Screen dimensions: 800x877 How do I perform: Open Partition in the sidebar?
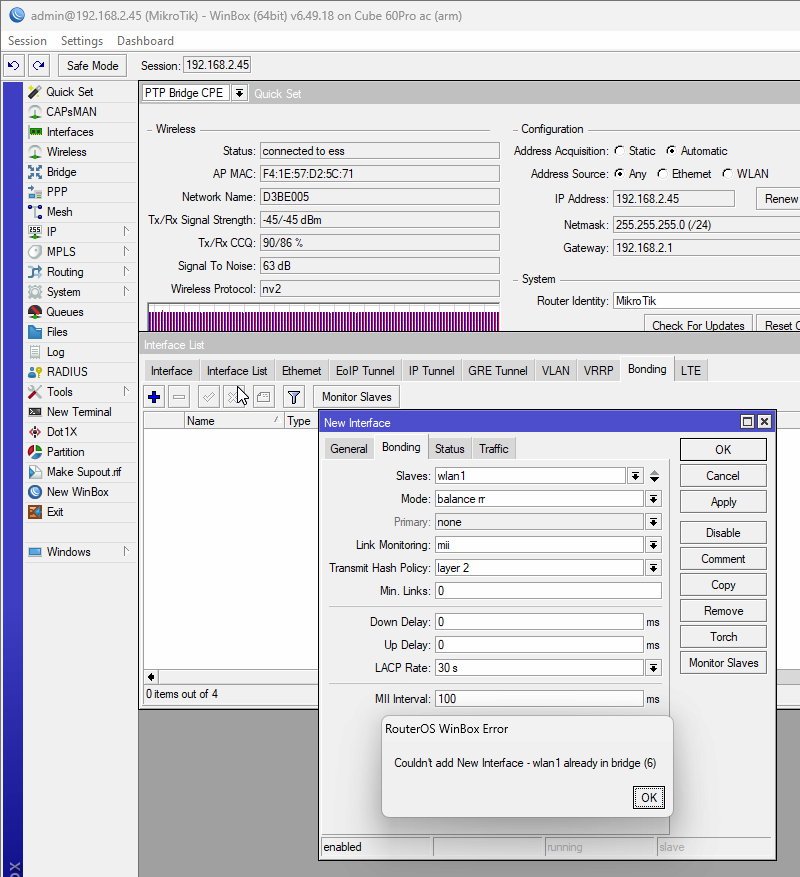(x=65, y=452)
